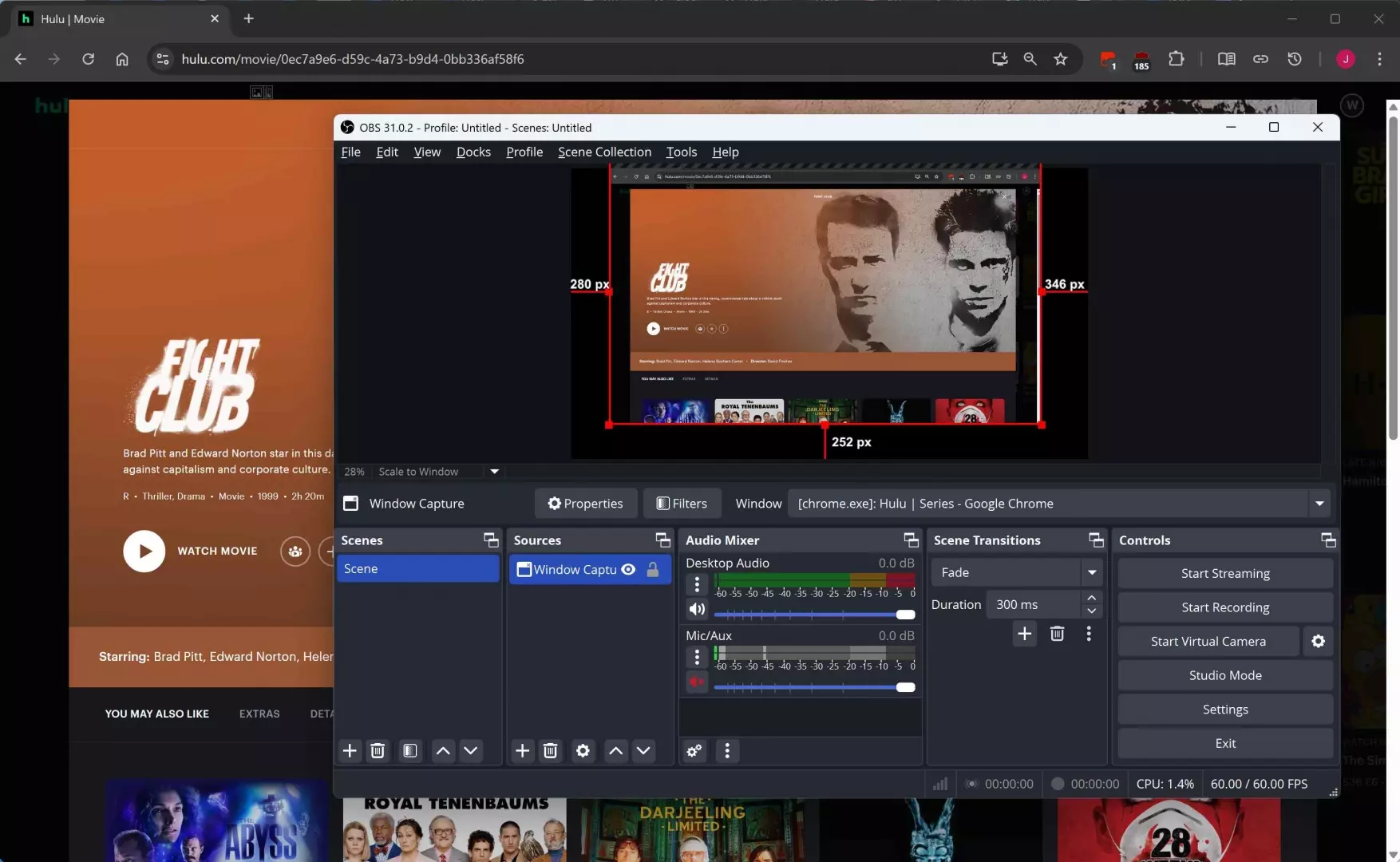Open Audio Mixer bottom options menu dots
This screenshot has height=862, width=1400.
click(727, 750)
